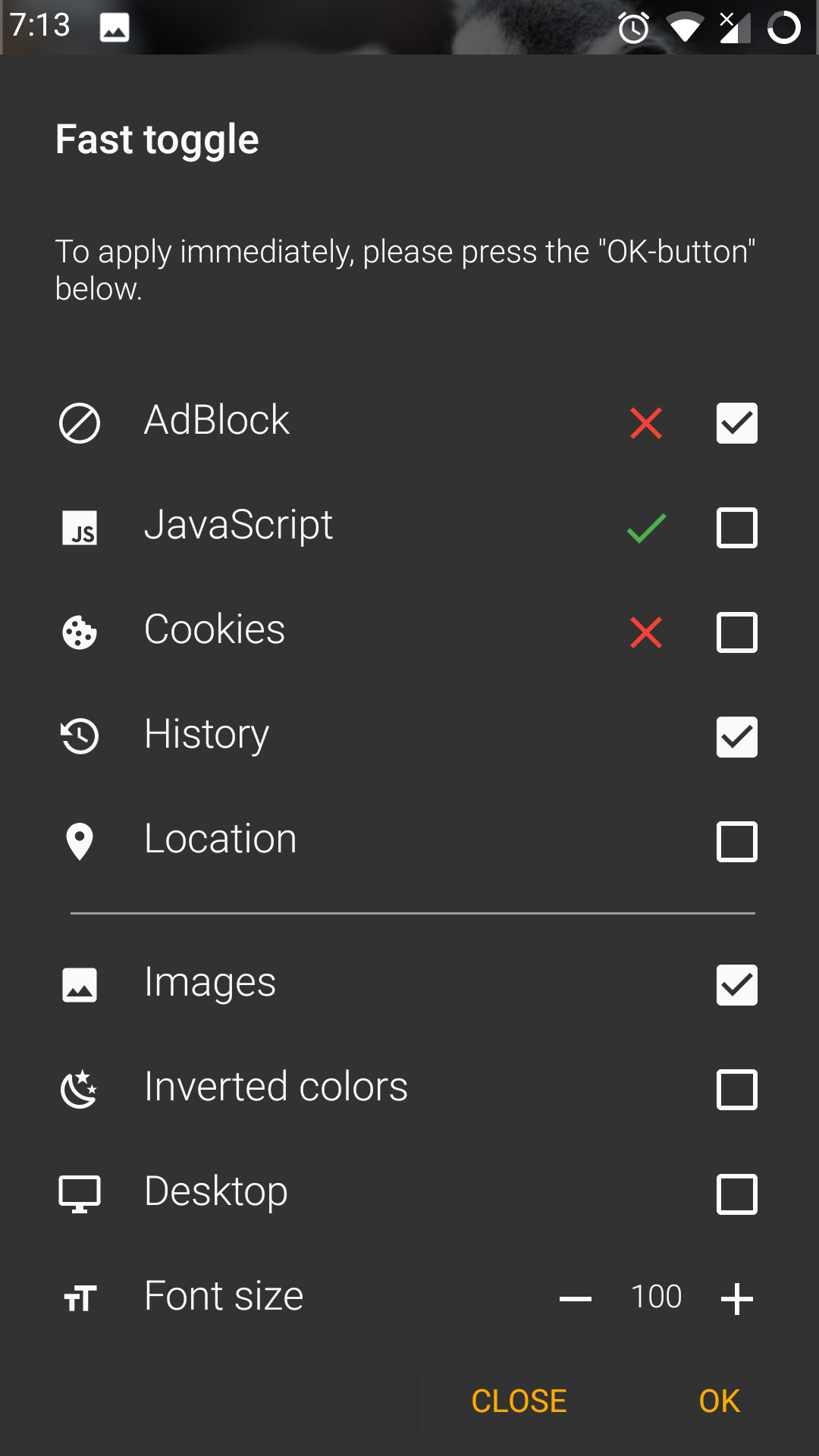Decrease font size with minus button
Screen dimensions: 819x1456
(576, 1299)
